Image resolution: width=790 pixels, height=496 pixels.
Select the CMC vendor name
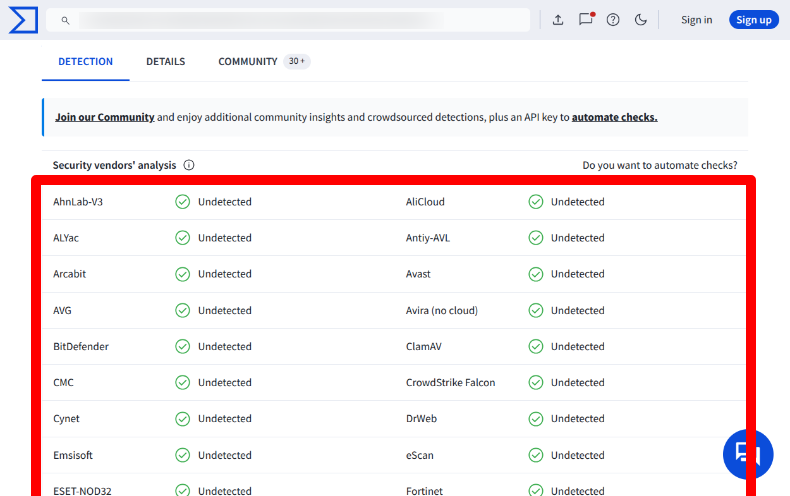pyautogui.click(x=63, y=383)
